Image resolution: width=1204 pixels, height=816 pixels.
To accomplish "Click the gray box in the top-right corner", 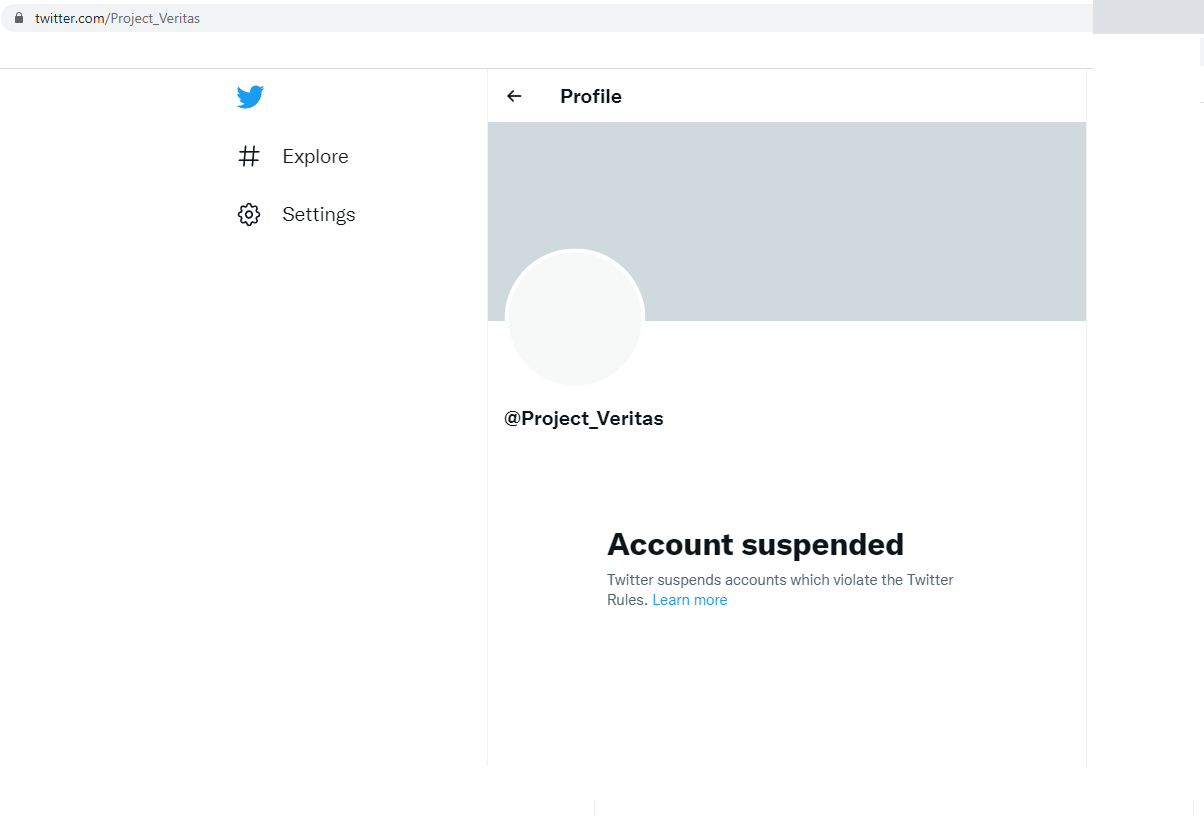I will pyautogui.click(x=1148, y=18).
